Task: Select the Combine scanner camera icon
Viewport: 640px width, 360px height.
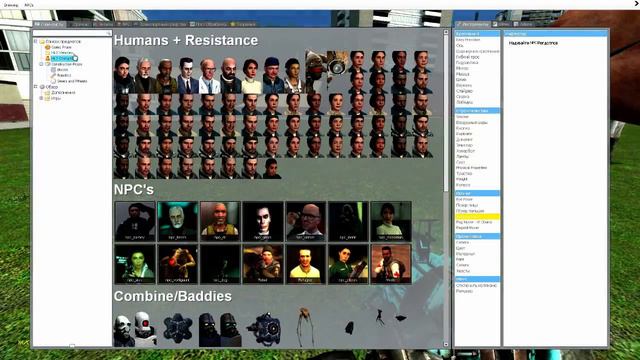Action: (264, 329)
